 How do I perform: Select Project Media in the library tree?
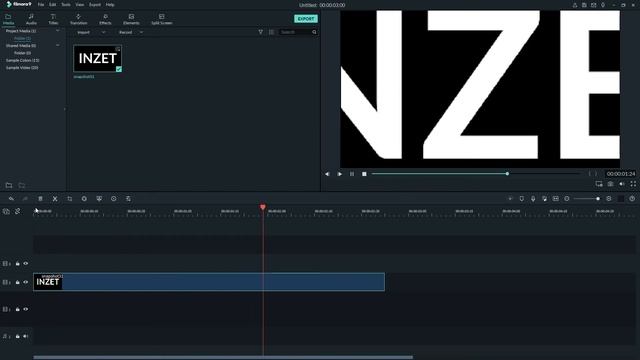point(21,31)
